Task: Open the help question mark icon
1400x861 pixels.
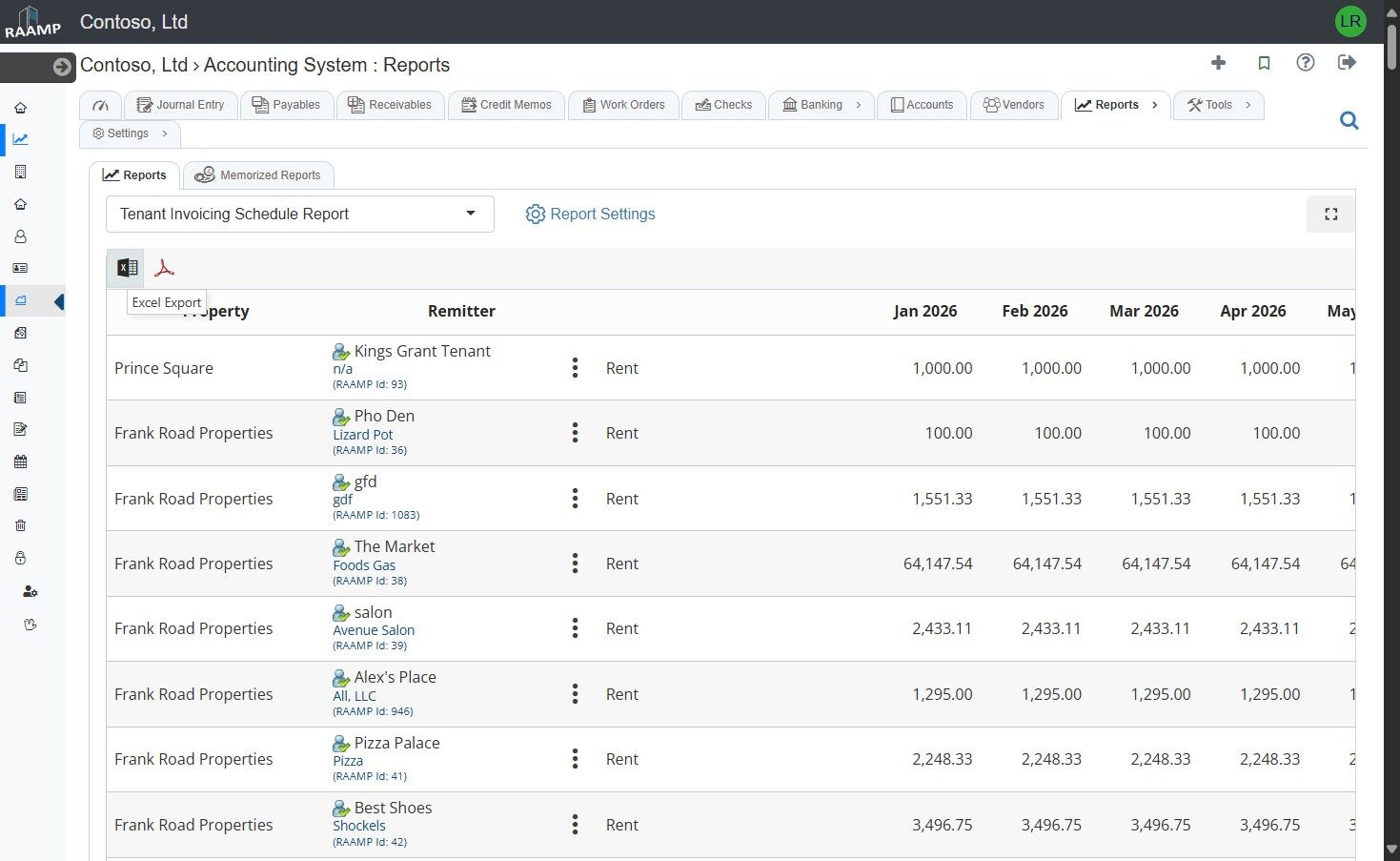Action: click(1305, 63)
